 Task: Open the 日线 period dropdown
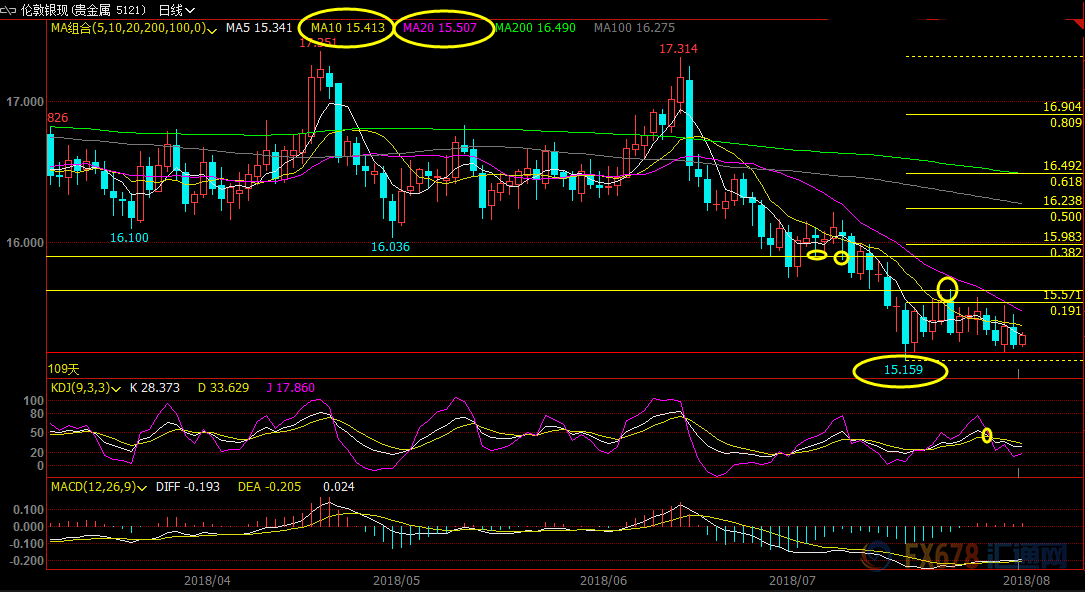point(176,10)
